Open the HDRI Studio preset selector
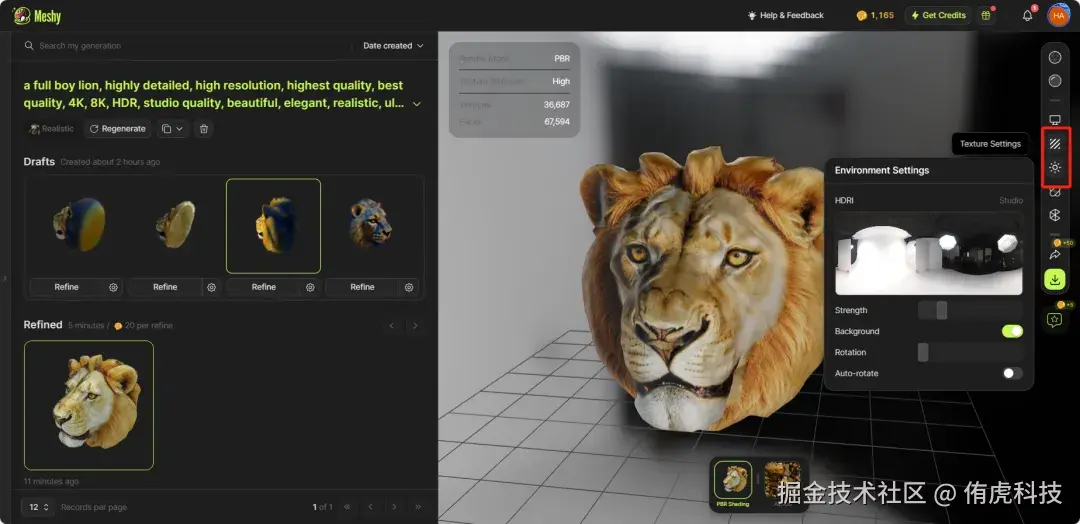 coord(1010,200)
